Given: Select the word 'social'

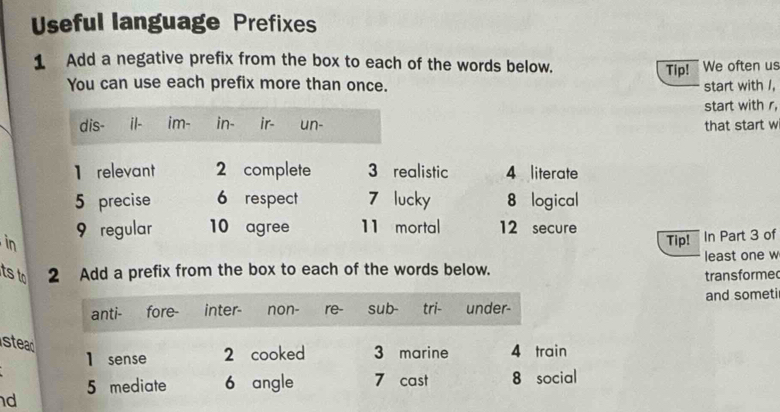Looking at the screenshot, I should pos(557,378).
